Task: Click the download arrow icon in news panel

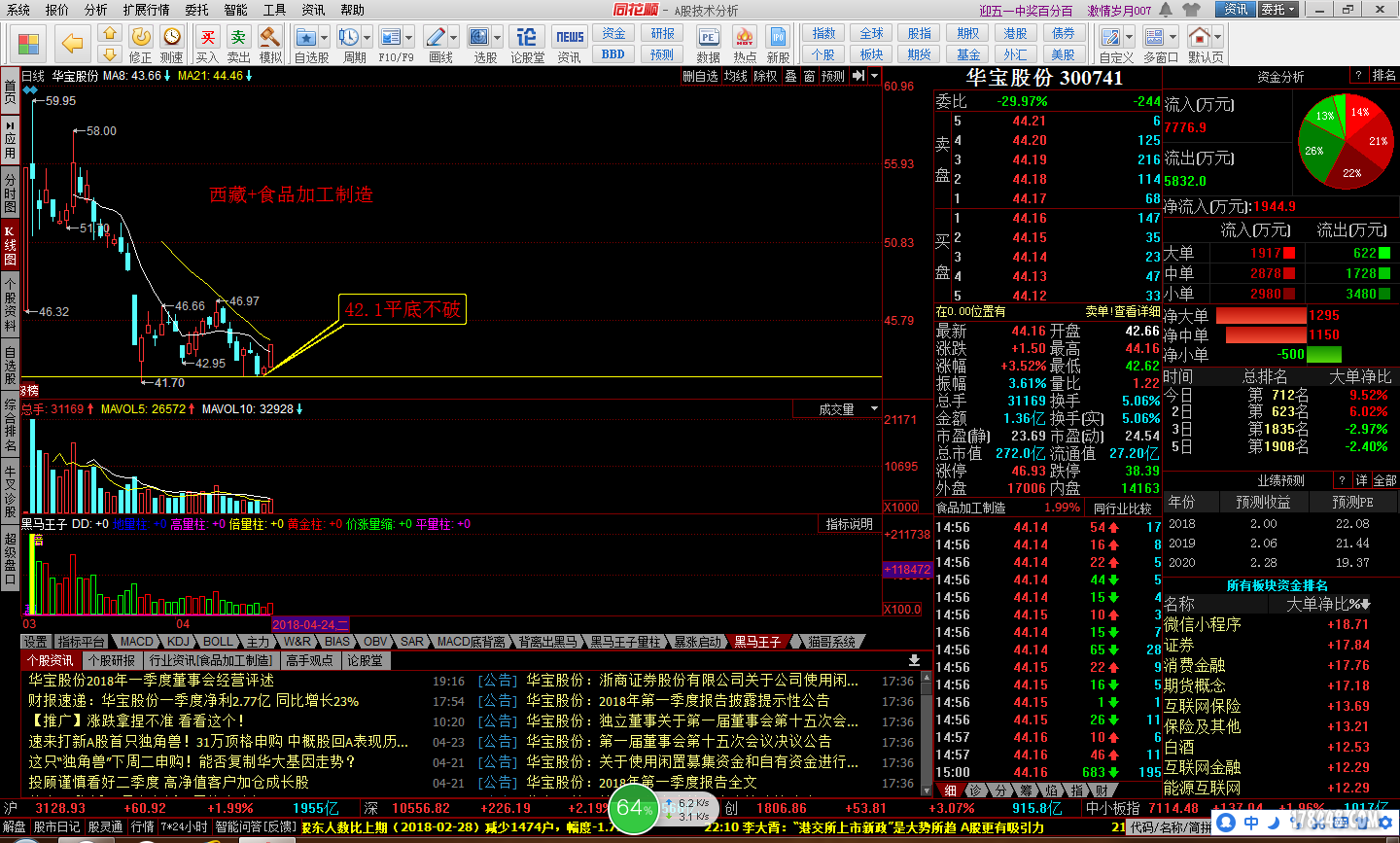Action: 914,660
